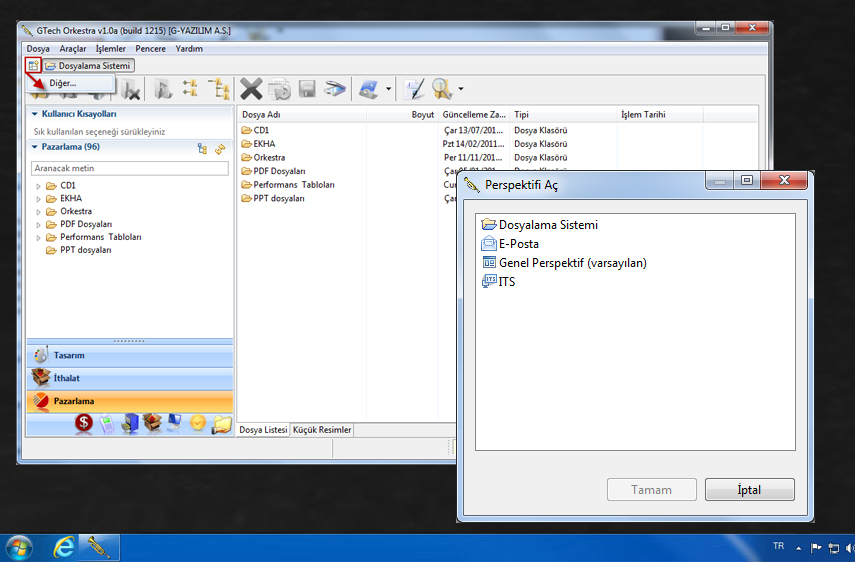The width and height of the screenshot is (855, 562).
Task: Click the shared folder icon in bottom bar
Action: point(221,423)
